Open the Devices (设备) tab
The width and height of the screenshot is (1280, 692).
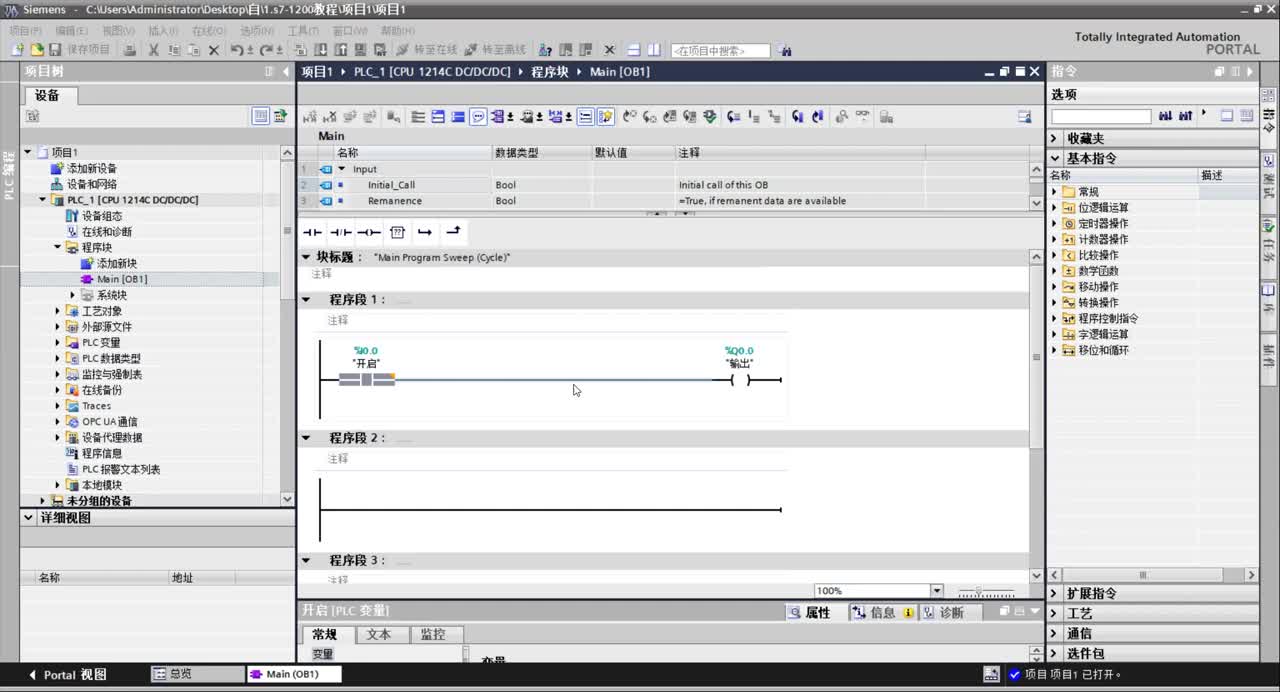click(x=48, y=95)
